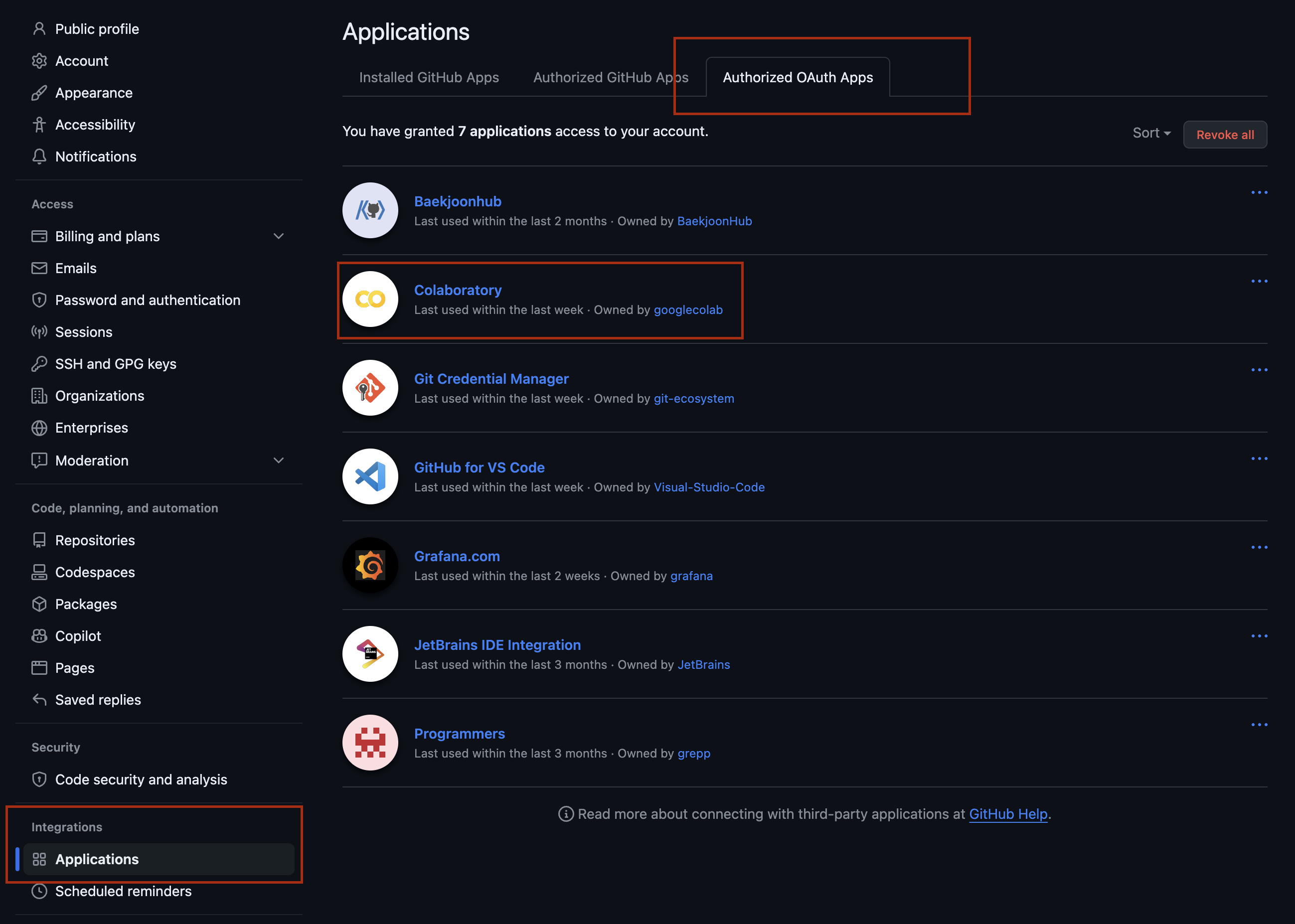Open the three-dot menu for Baekjoonhub
The width and height of the screenshot is (1295, 924).
pyautogui.click(x=1259, y=192)
